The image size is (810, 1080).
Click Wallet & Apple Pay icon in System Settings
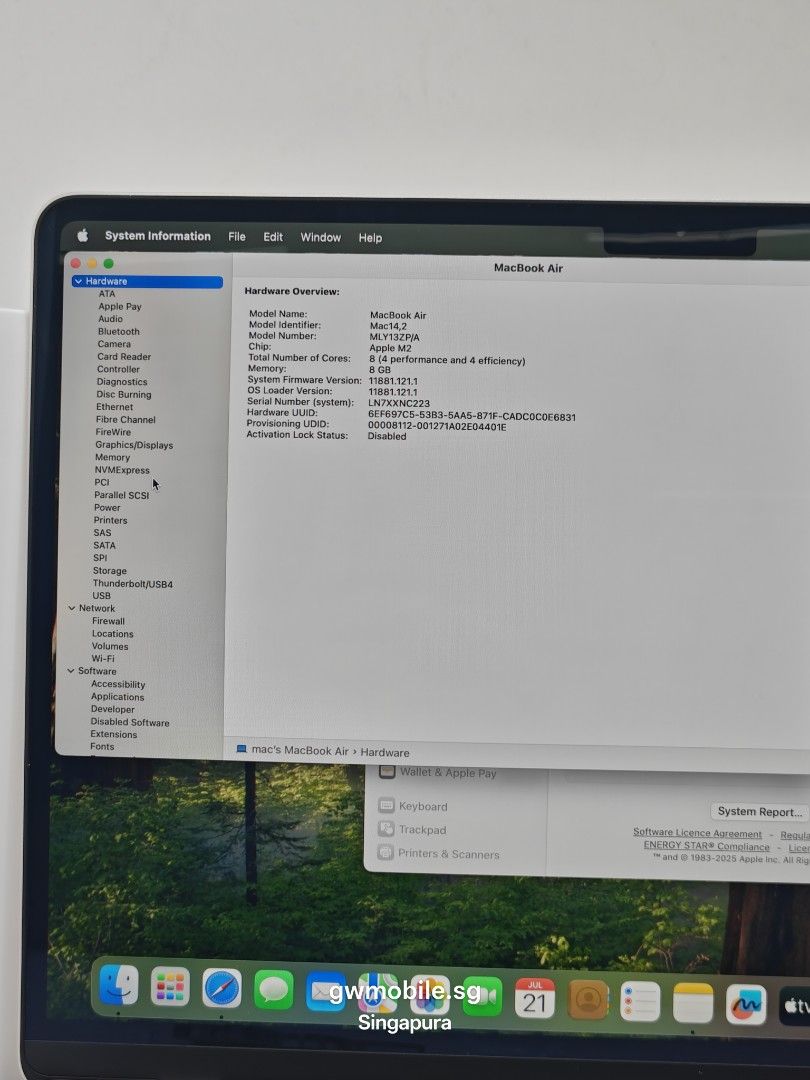coord(388,771)
